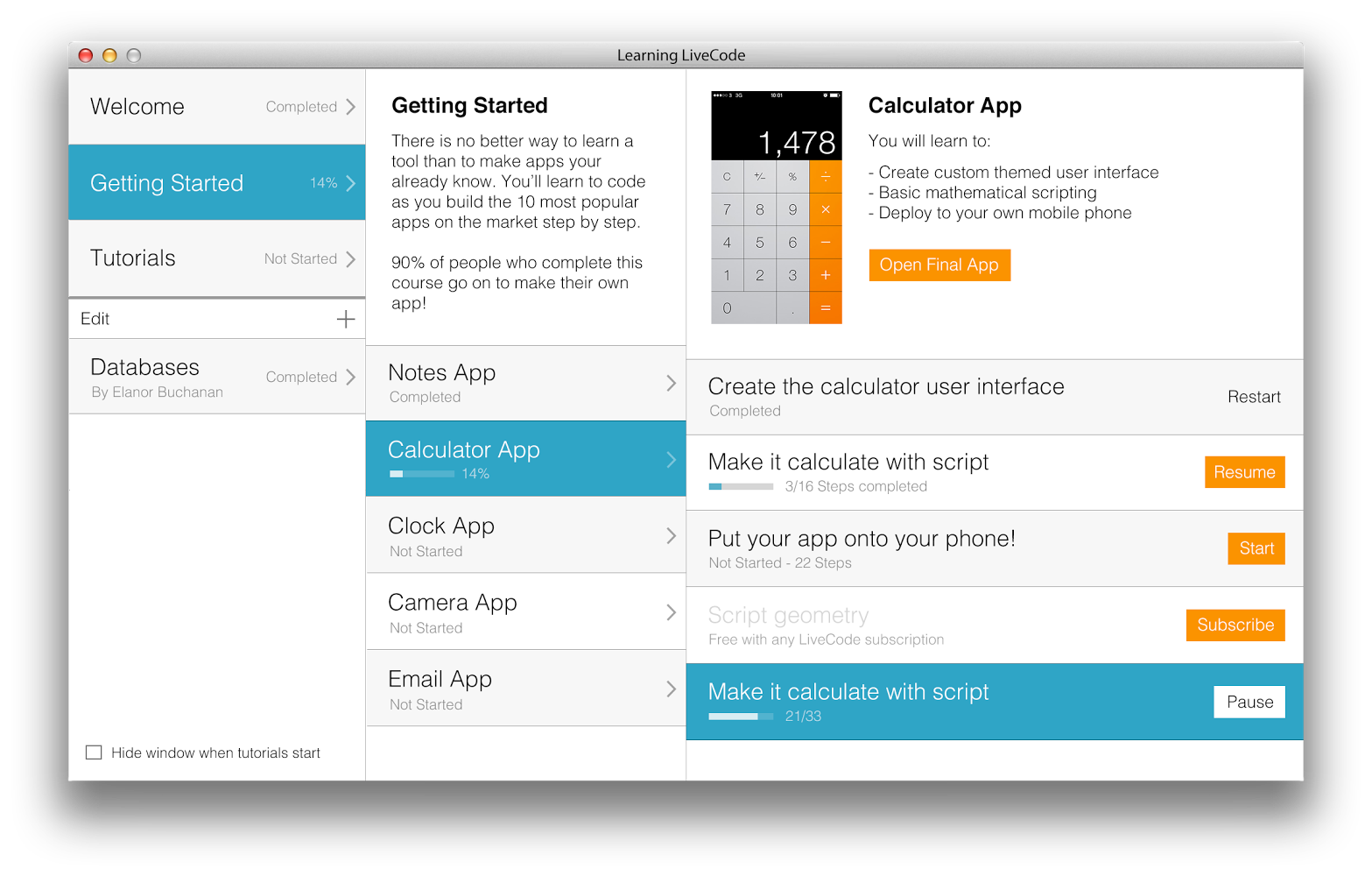Expand the Calculator App lesson chevron
1372x876 pixels.
tap(671, 460)
